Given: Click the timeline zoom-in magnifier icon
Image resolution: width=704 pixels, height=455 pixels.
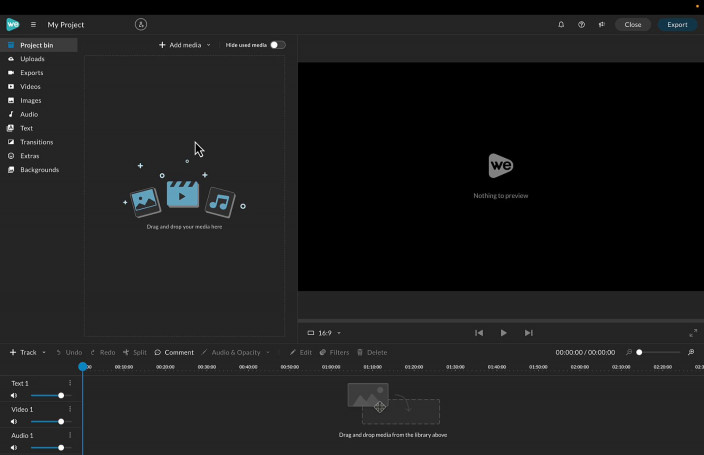Looking at the screenshot, I should click(x=691, y=352).
